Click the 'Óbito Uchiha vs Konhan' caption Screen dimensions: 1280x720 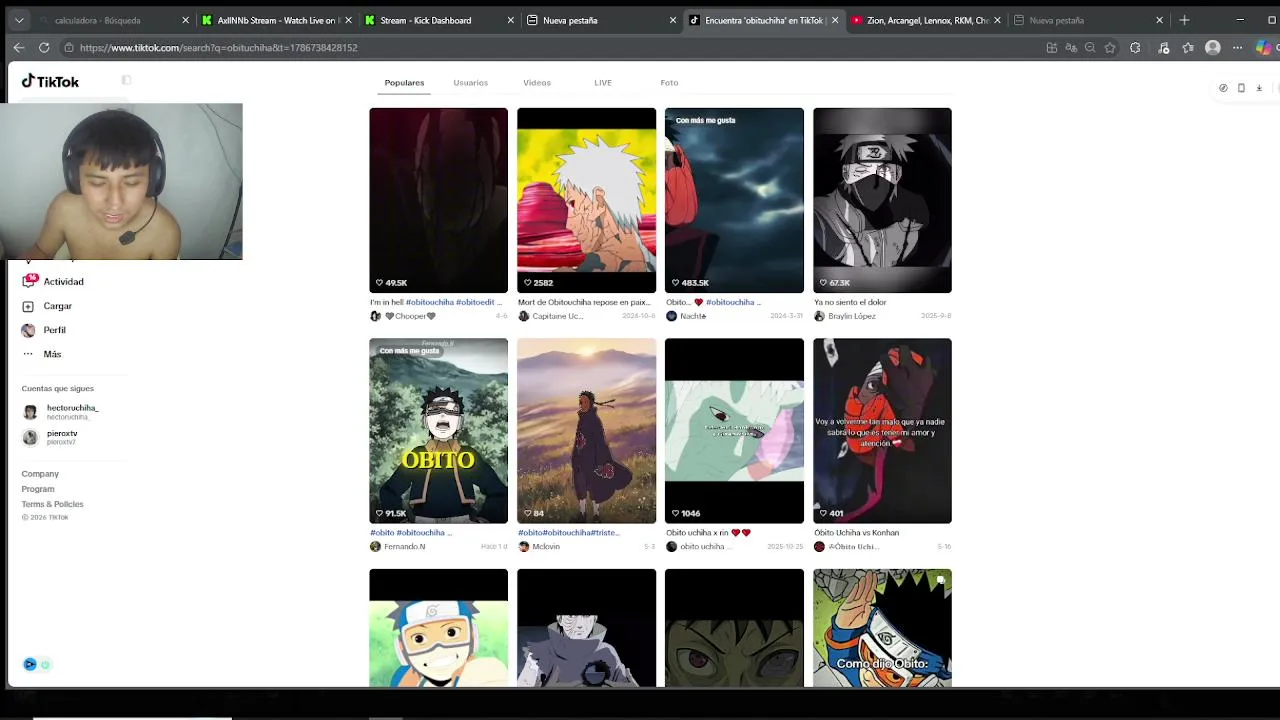(856, 533)
